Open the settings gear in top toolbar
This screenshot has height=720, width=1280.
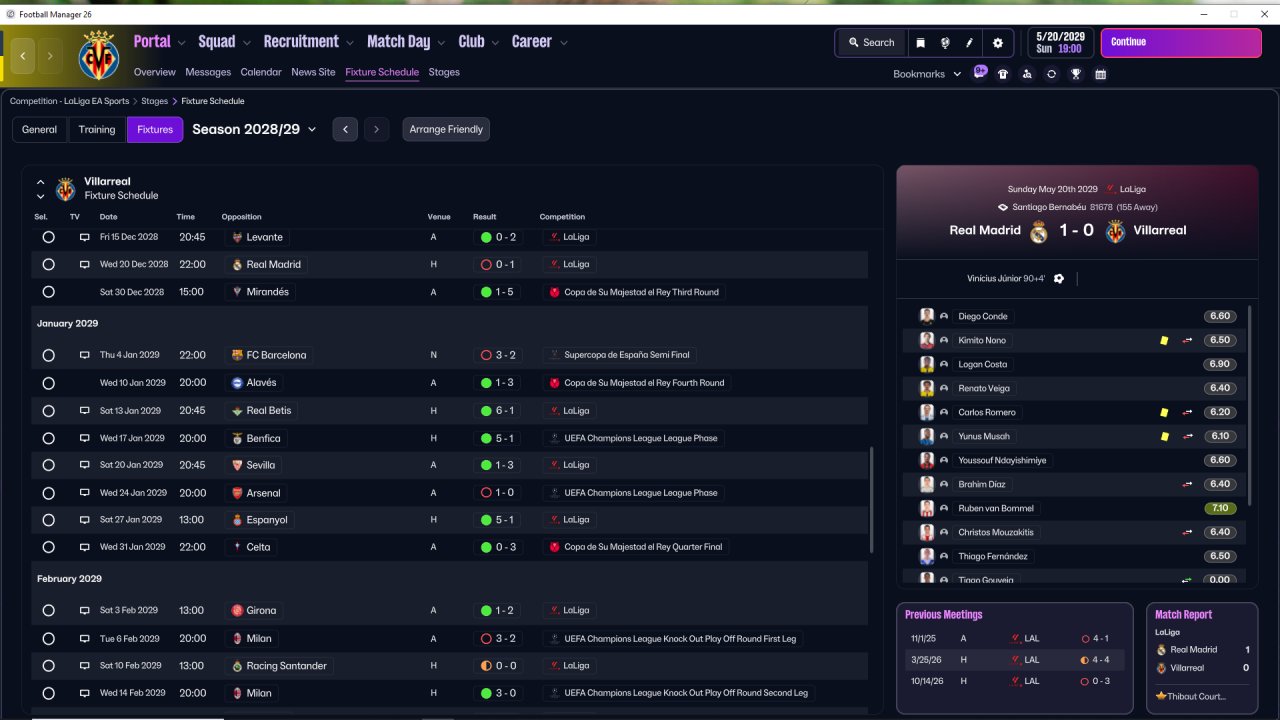[x=997, y=43]
